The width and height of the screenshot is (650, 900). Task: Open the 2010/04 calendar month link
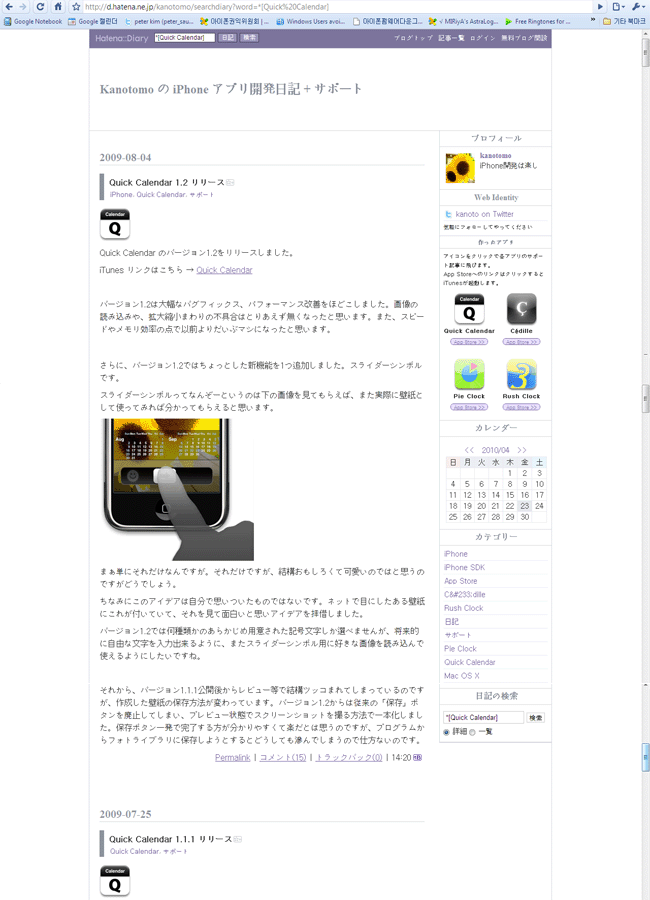[x=496, y=450]
